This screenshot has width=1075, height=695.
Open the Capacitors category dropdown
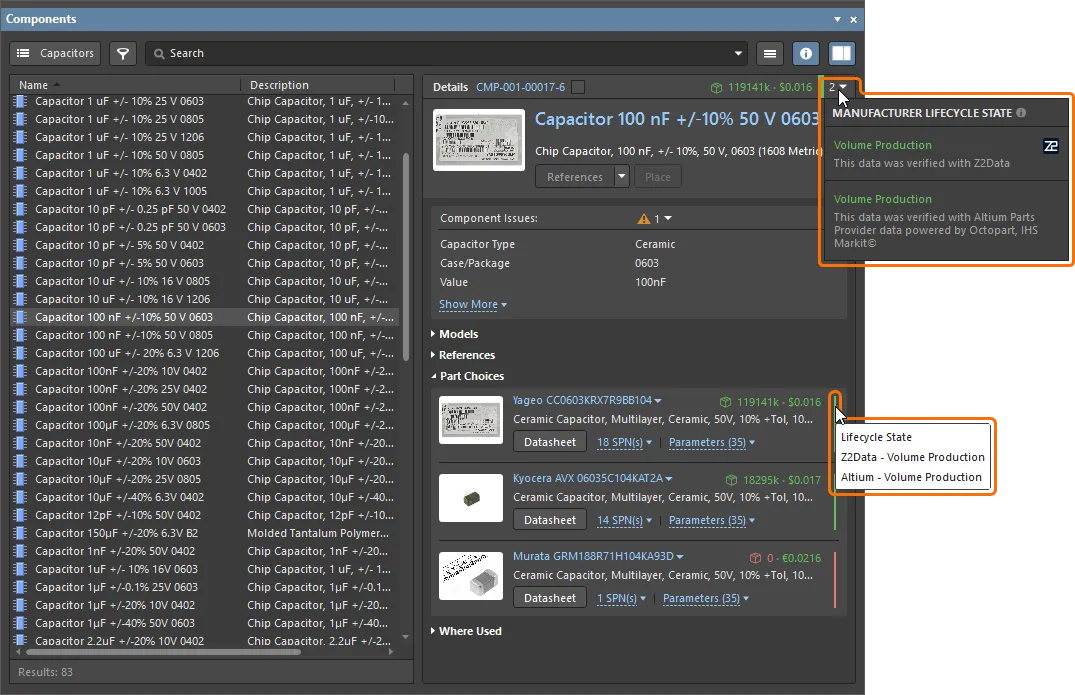point(56,53)
